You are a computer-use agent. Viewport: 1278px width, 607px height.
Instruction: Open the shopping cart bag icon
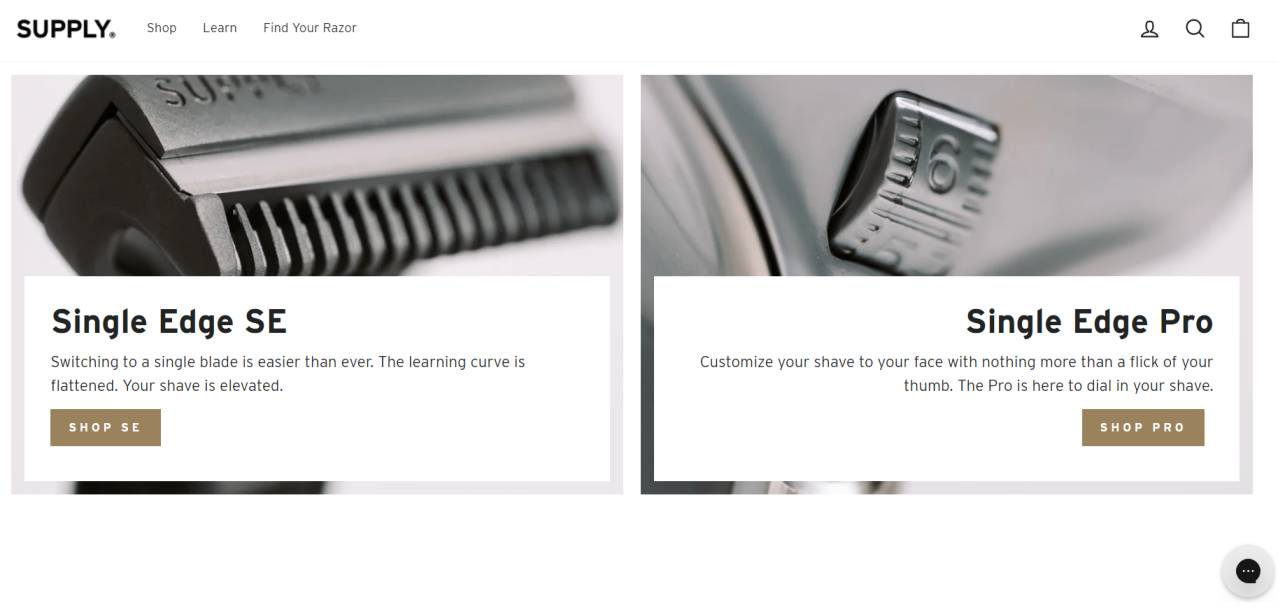(x=1240, y=28)
